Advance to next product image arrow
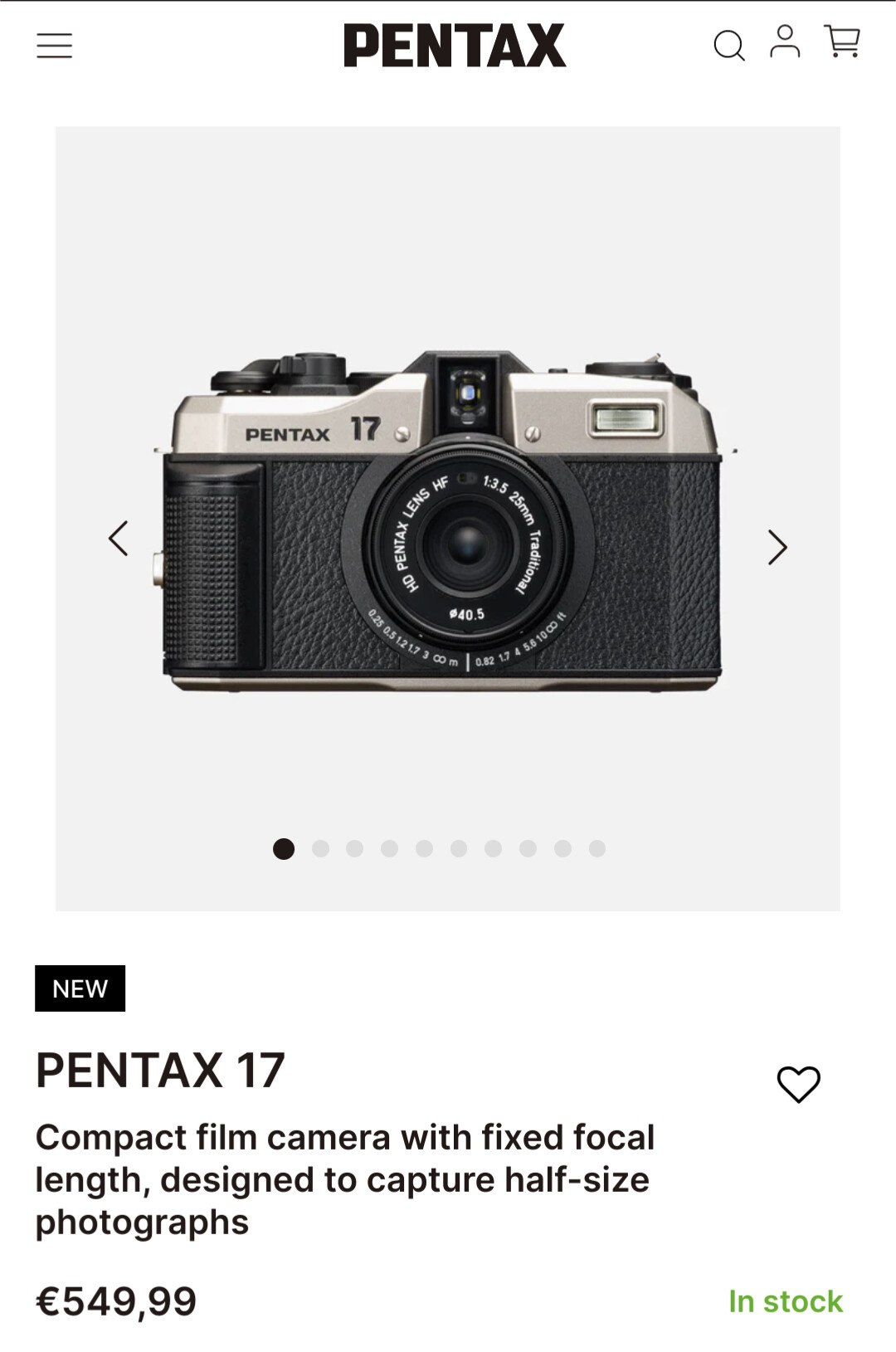896x1352 pixels. point(777,547)
